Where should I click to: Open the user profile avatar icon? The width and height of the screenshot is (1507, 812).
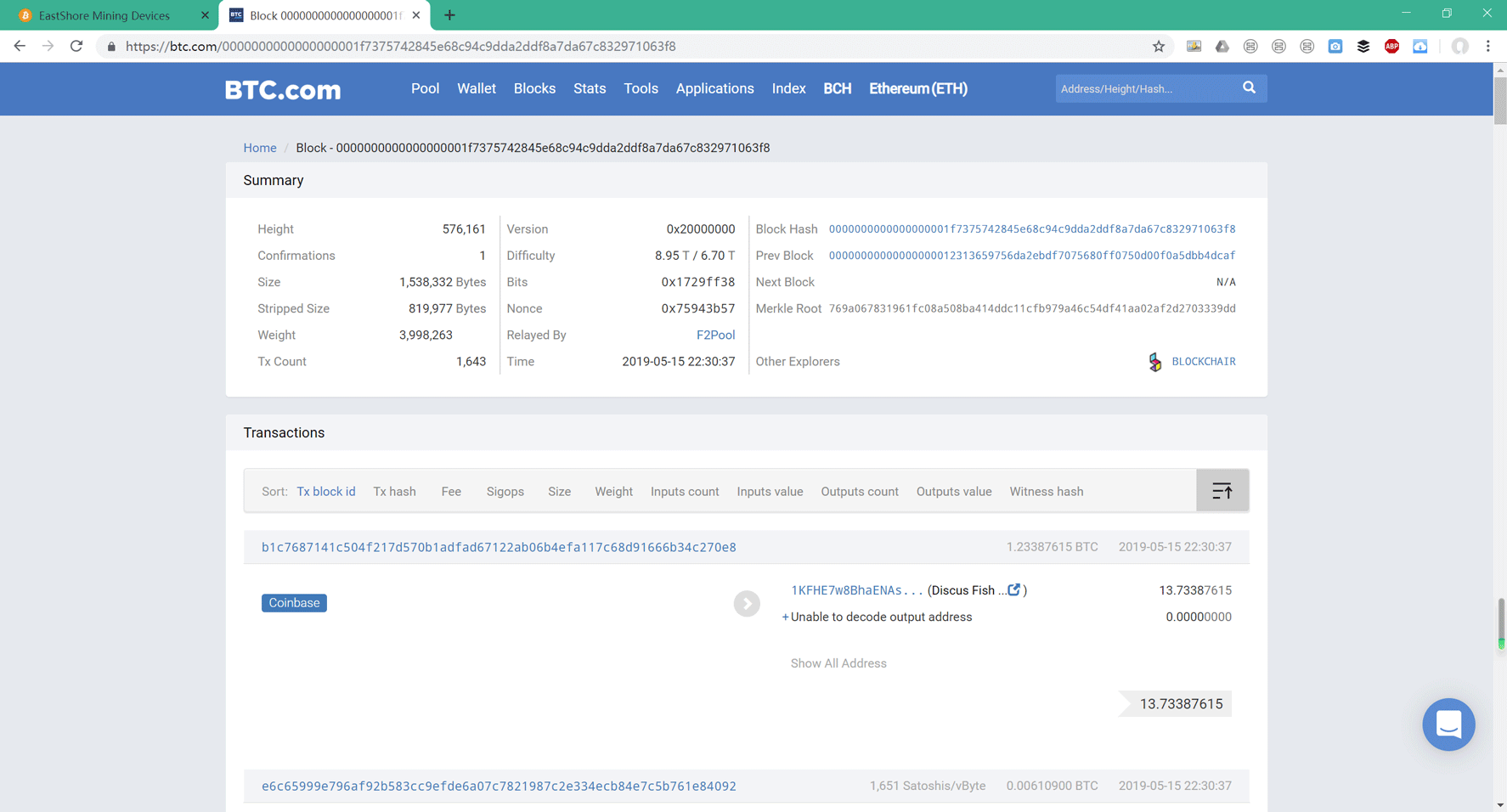(x=1459, y=47)
